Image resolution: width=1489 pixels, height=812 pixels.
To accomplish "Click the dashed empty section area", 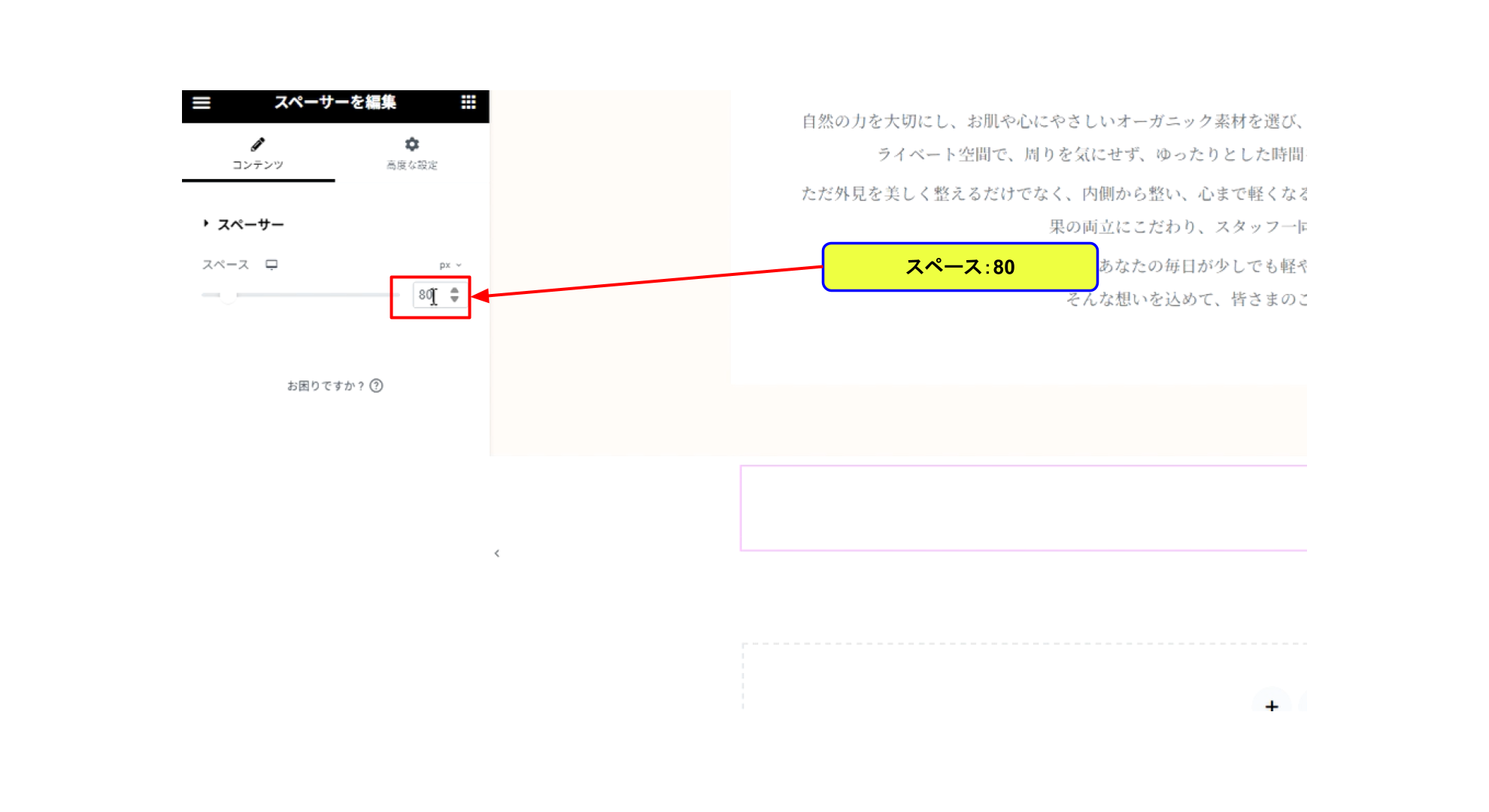I will [x=1024, y=676].
